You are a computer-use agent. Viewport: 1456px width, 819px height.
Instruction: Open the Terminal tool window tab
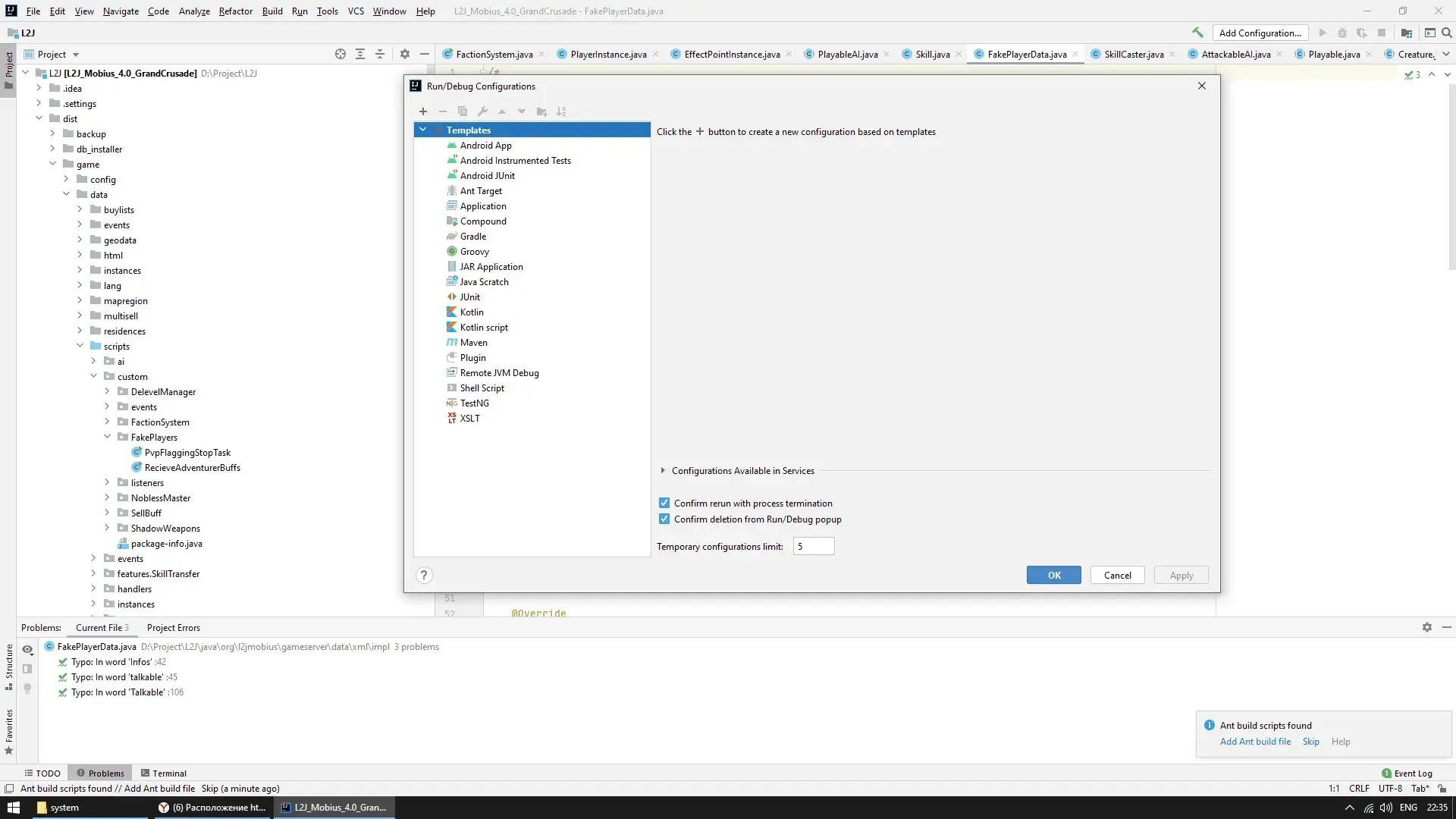tap(164, 773)
